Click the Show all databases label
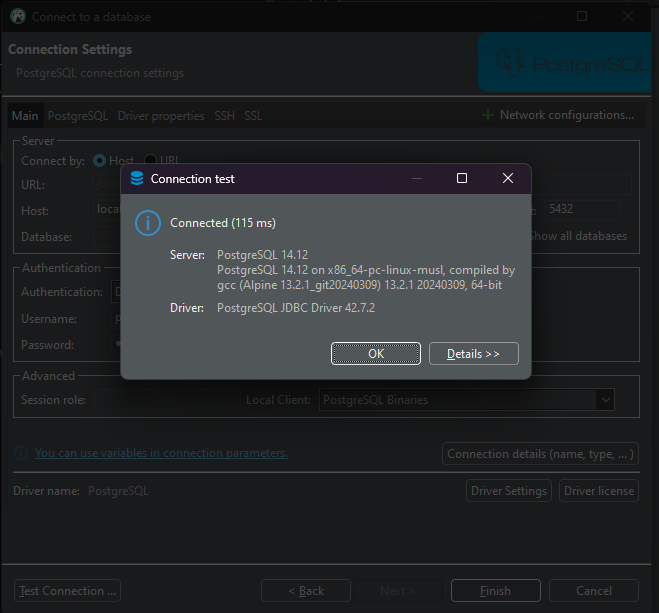 (x=580, y=236)
